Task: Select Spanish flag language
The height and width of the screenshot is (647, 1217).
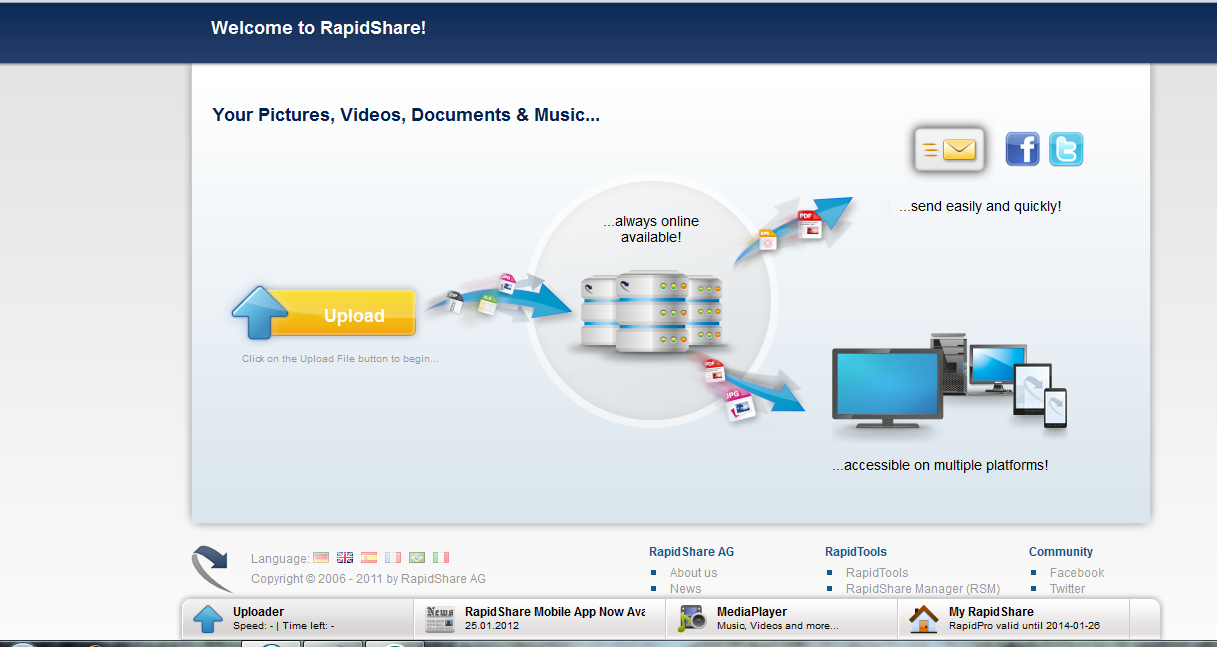Action: [x=369, y=558]
